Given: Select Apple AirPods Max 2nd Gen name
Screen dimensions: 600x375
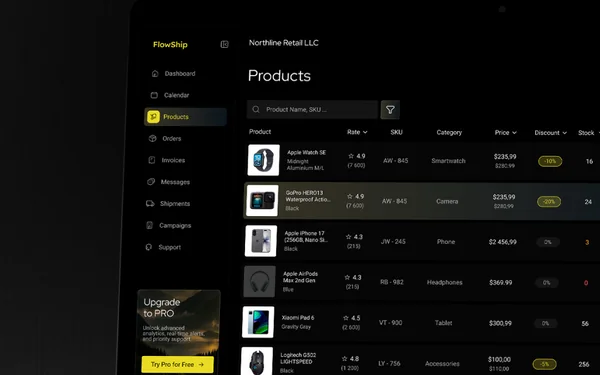Looking at the screenshot, I should tap(300, 277).
